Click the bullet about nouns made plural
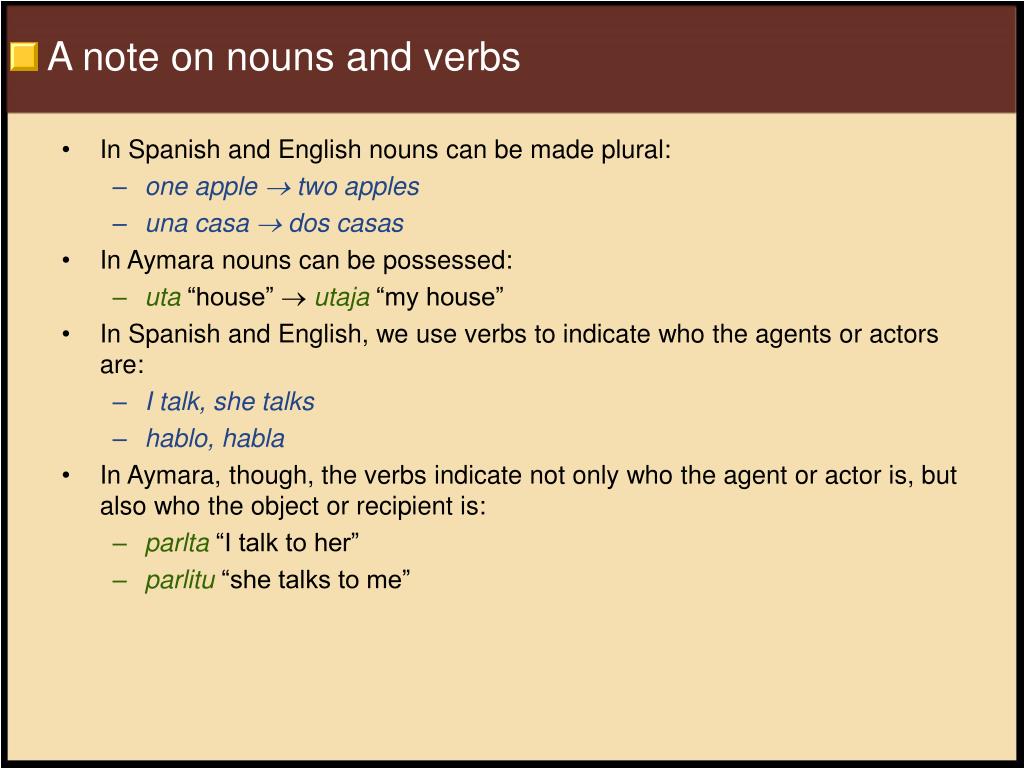 tap(385, 150)
